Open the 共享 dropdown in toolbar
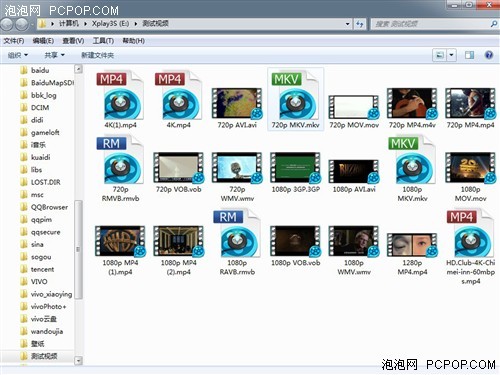The width and height of the screenshot is (500, 375). pyautogui.click(x=54, y=55)
